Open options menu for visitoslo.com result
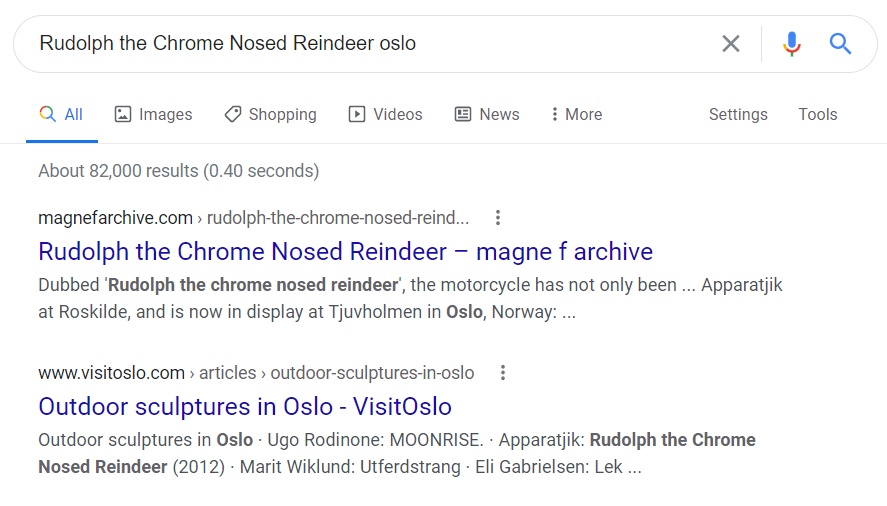The image size is (887, 506). 503,373
